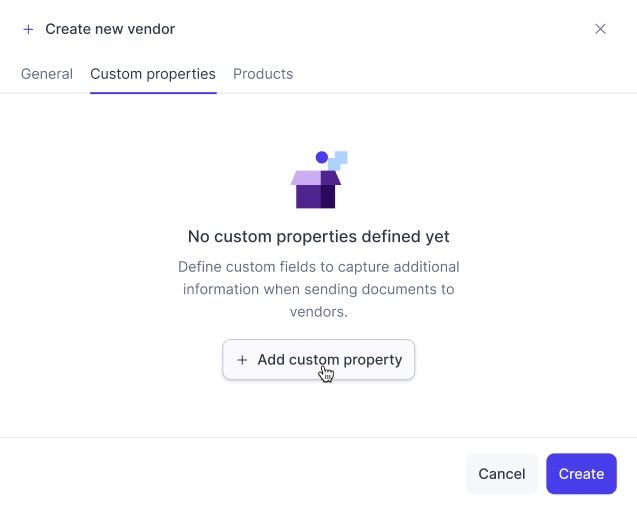Click the Create new vendor title text

click(110, 29)
